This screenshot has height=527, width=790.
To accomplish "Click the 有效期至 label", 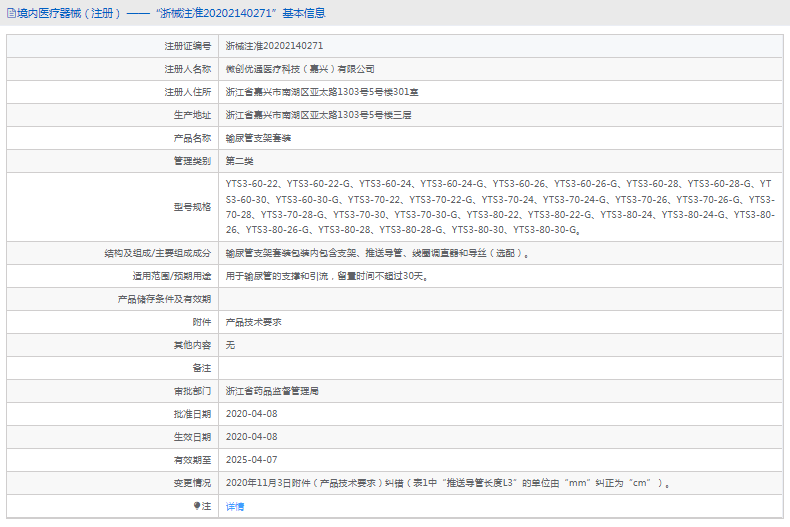I will click(x=192, y=460).
